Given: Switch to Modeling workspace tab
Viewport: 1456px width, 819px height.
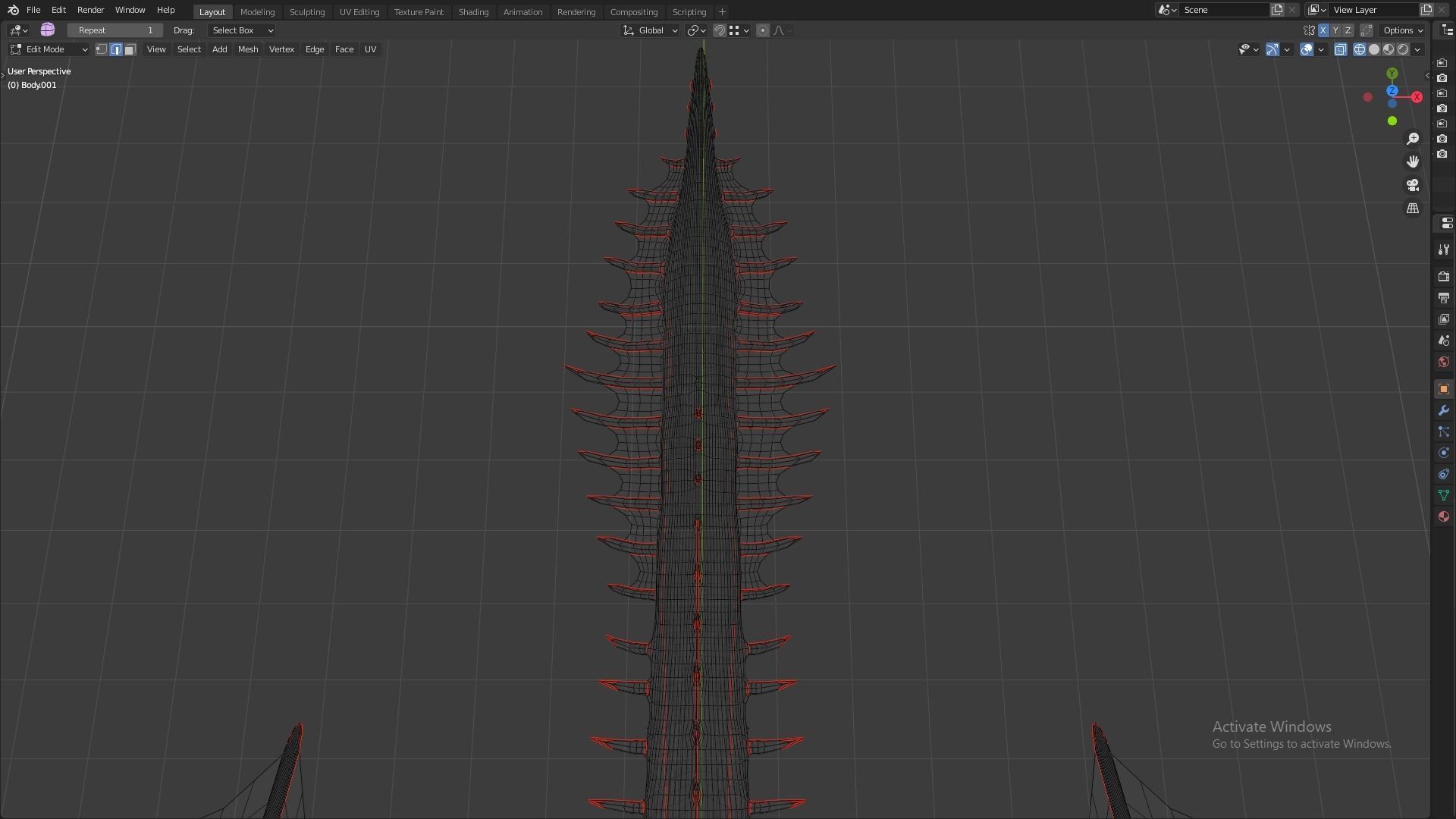Looking at the screenshot, I should point(257,12).
